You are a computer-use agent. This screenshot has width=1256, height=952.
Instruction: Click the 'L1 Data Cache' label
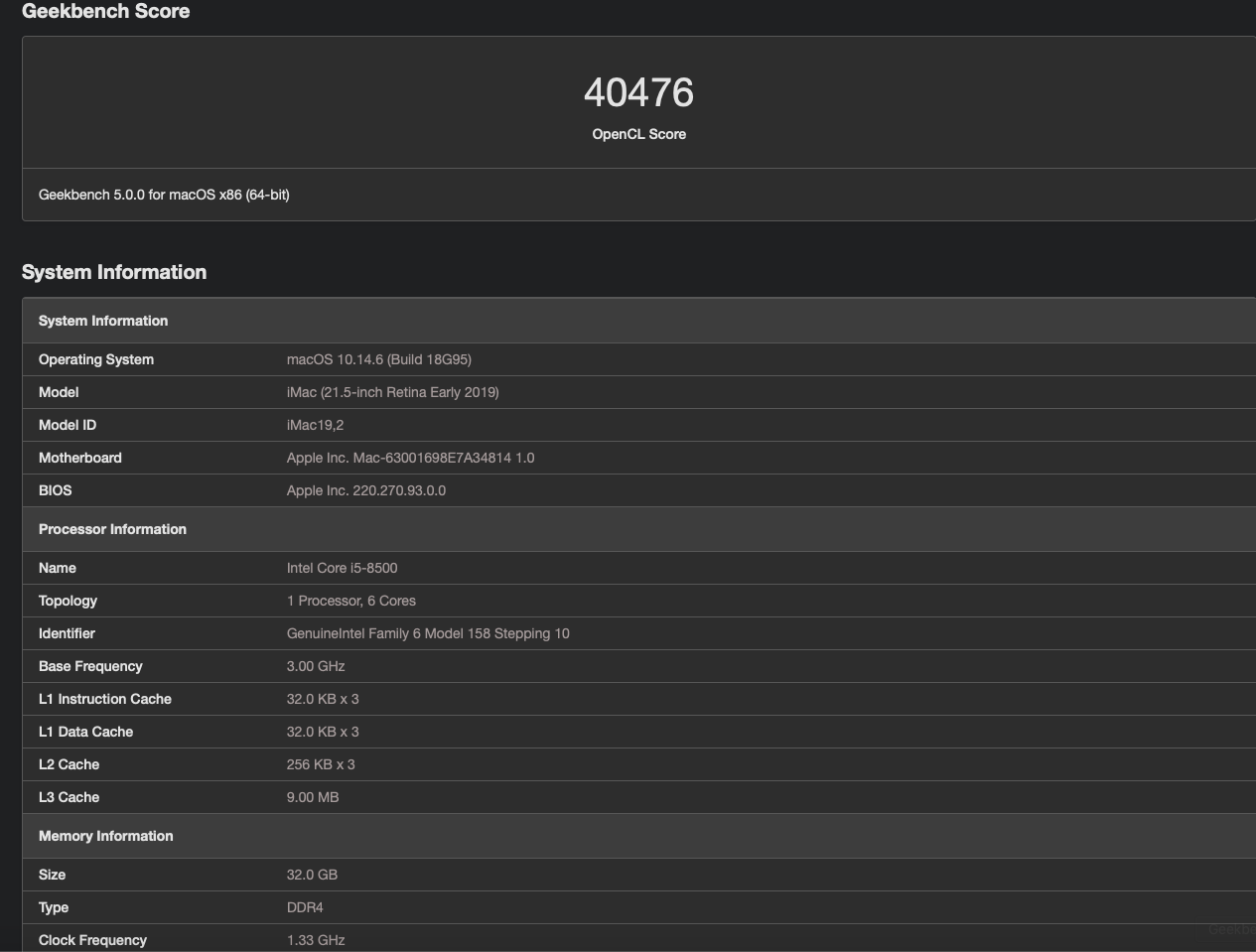(85, 732)
